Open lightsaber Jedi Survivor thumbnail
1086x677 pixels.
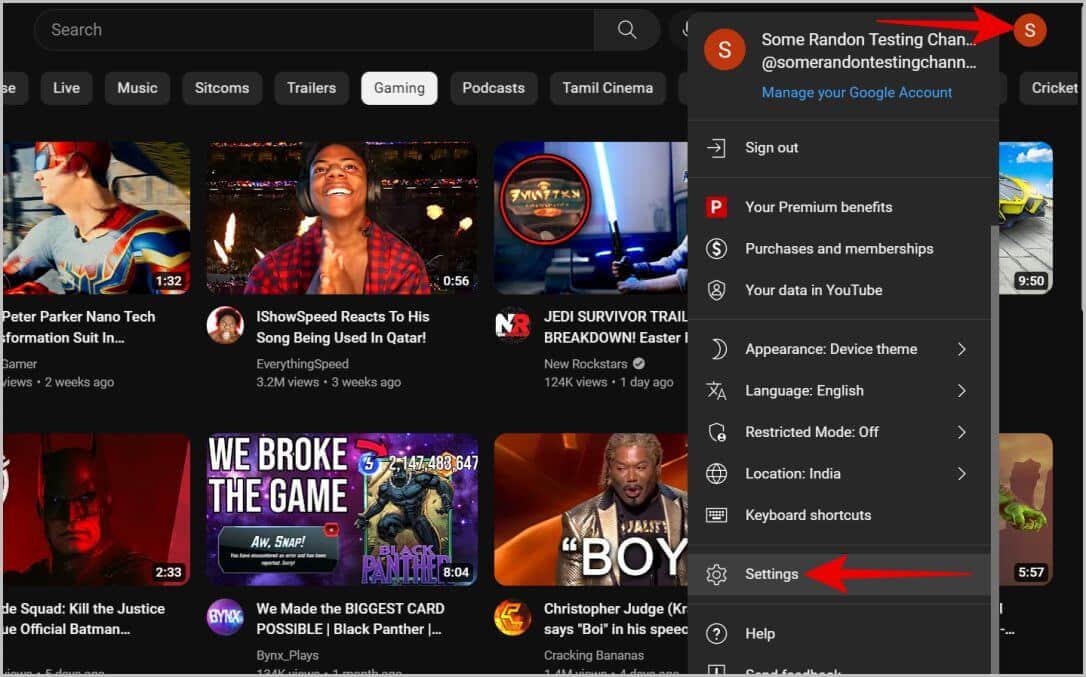point(591,218)
